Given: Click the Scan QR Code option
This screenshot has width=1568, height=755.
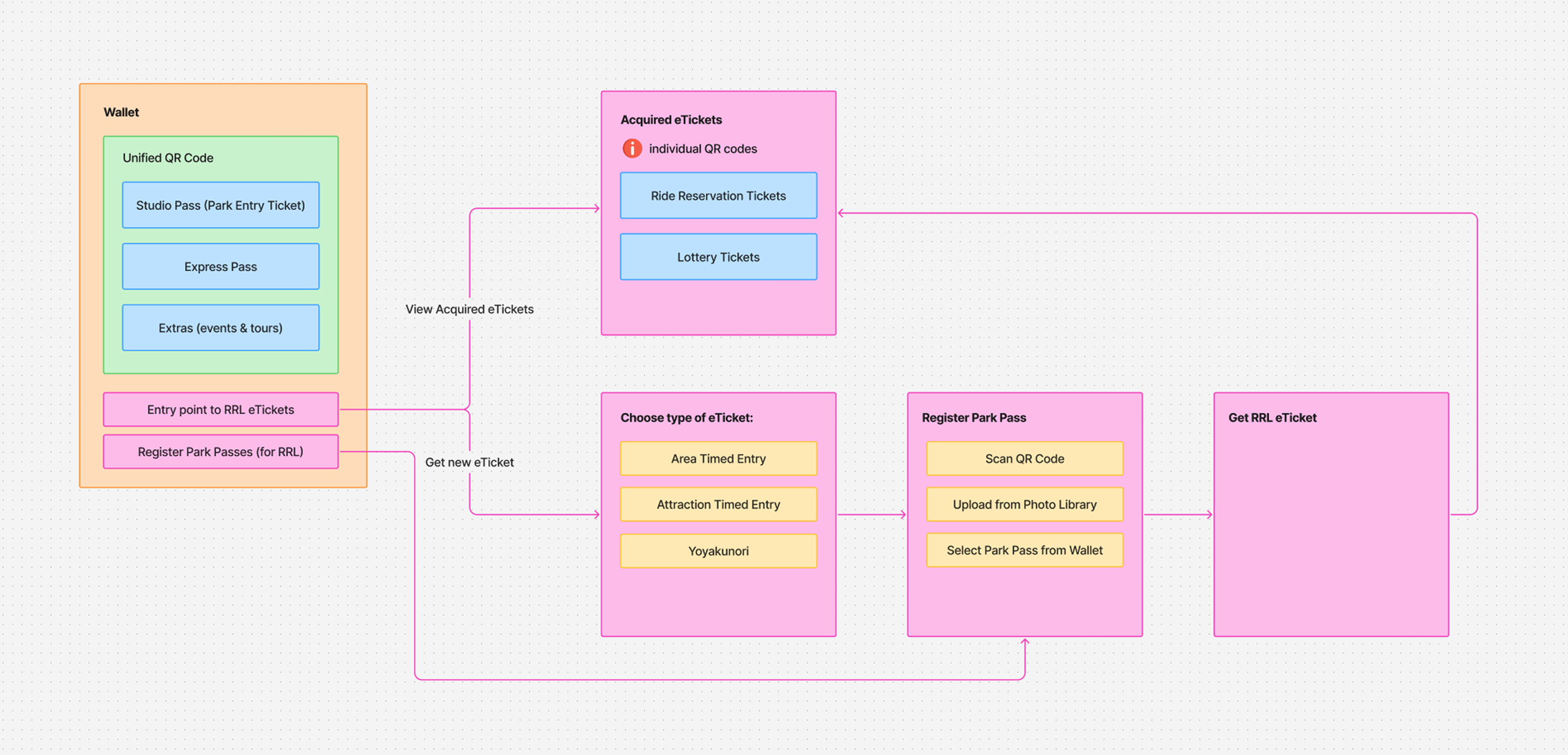Looking at the screenshot, I should [x=1024, y=459].
